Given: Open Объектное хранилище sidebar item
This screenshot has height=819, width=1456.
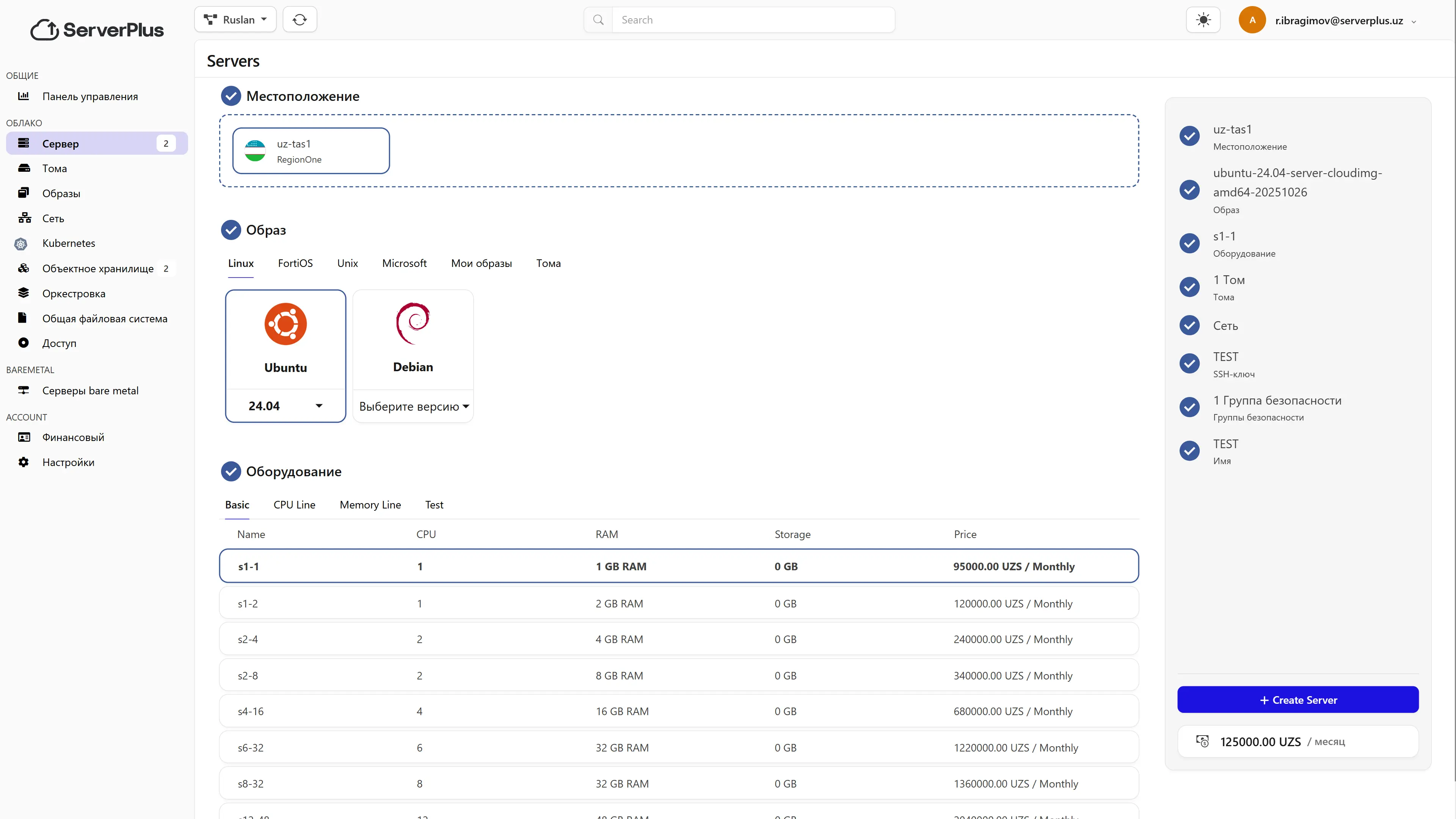Looking at the screenshot, I should coord(98,268).
